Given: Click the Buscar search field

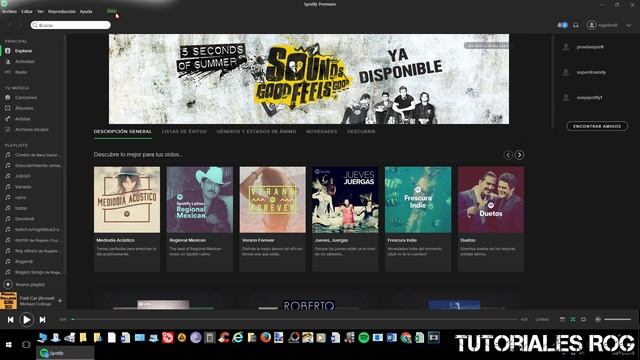Looking at the screenshot, I should pos(71,25).
